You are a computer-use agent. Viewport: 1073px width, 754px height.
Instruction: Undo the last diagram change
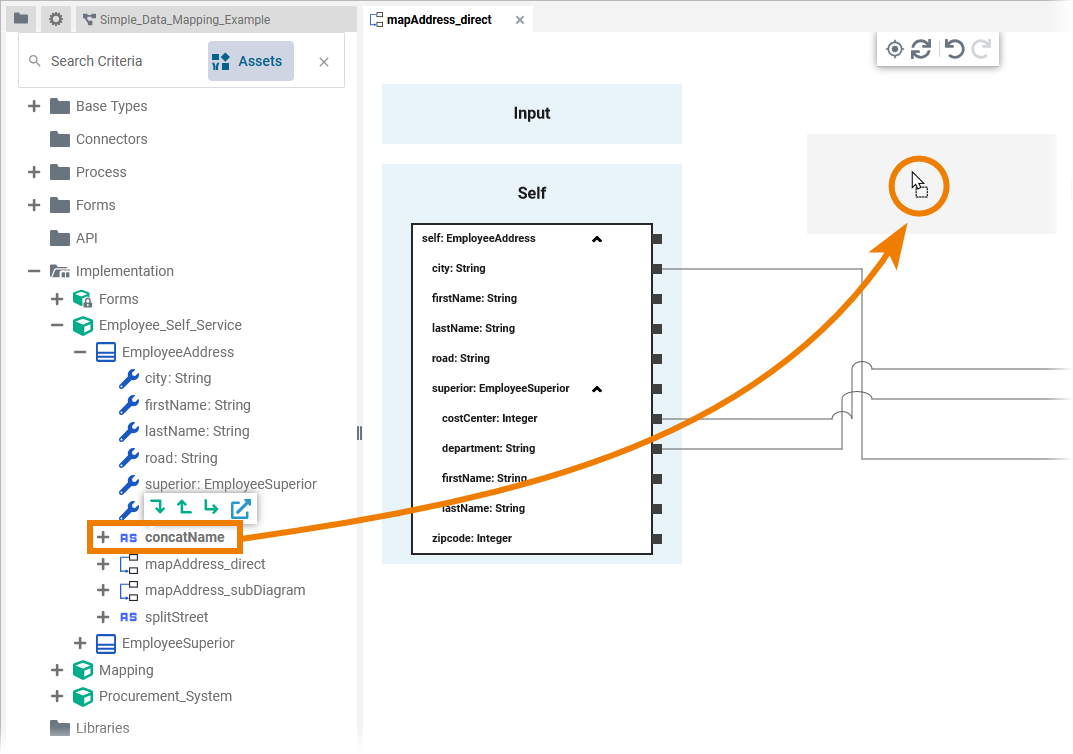[x=954, y=49]
